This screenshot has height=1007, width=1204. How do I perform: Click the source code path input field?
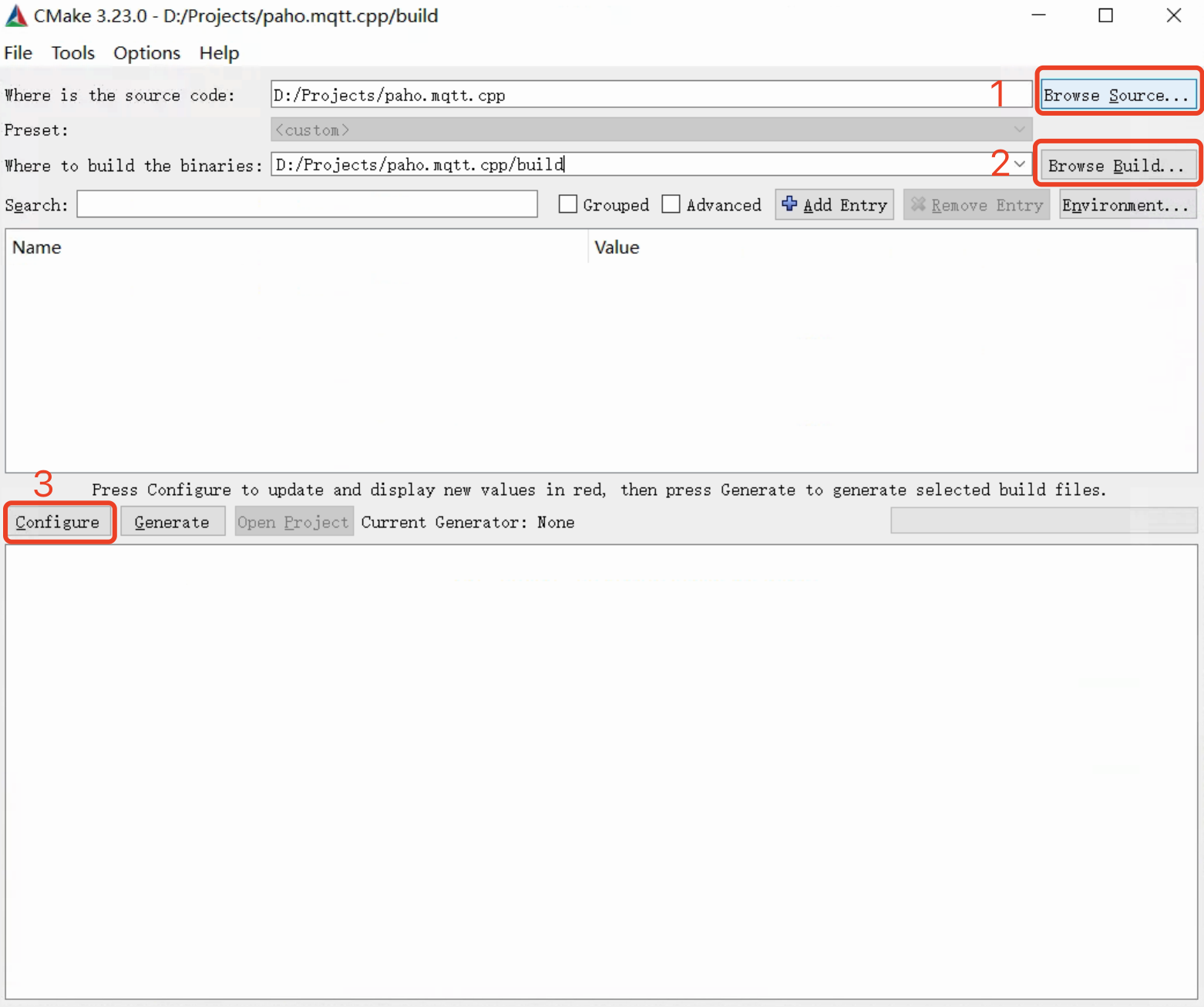tap(651, 95)
